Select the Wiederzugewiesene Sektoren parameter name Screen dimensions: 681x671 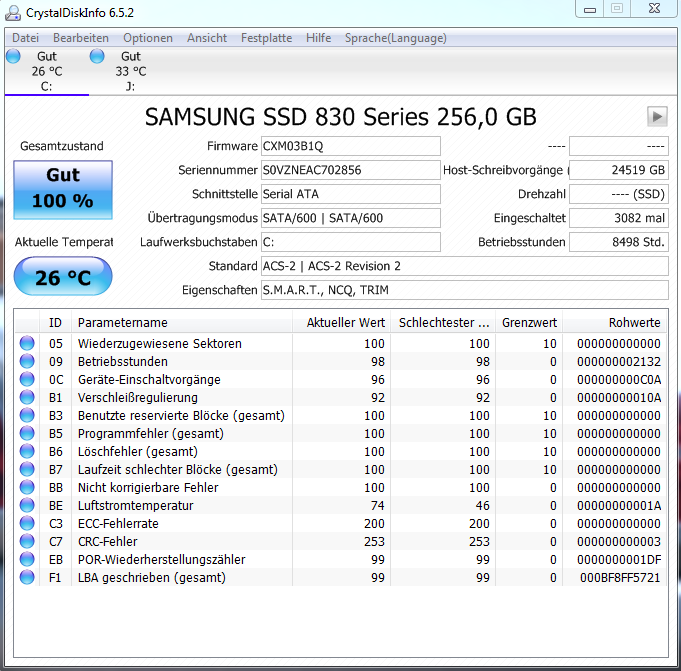[x=159, y=344]
